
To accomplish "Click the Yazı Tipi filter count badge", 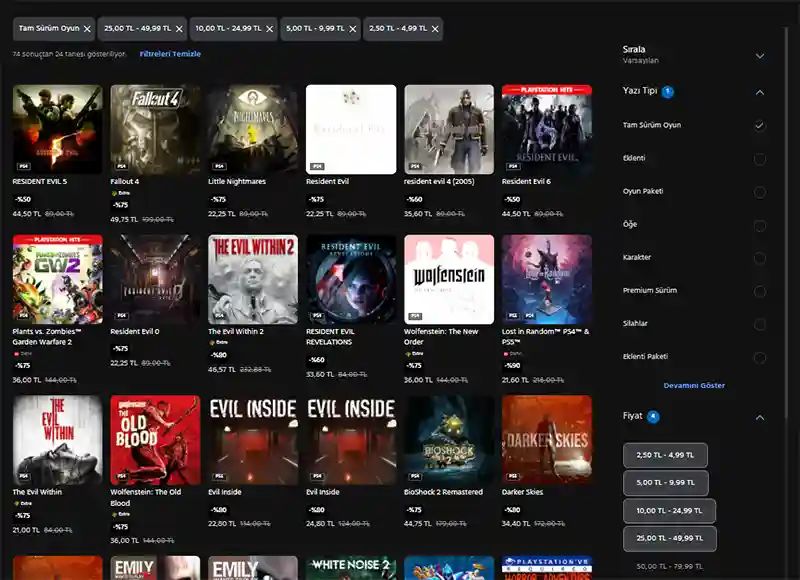I will click(x=667, y=92).
